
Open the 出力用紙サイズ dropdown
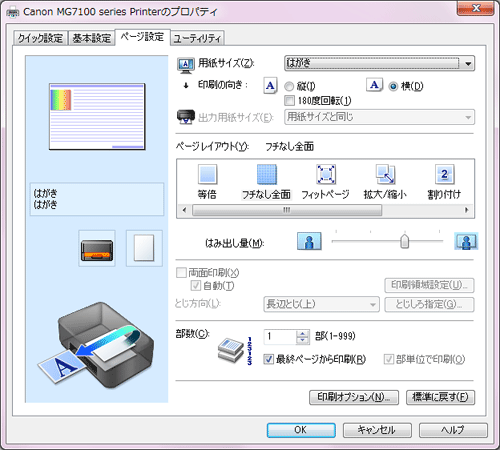379,117
